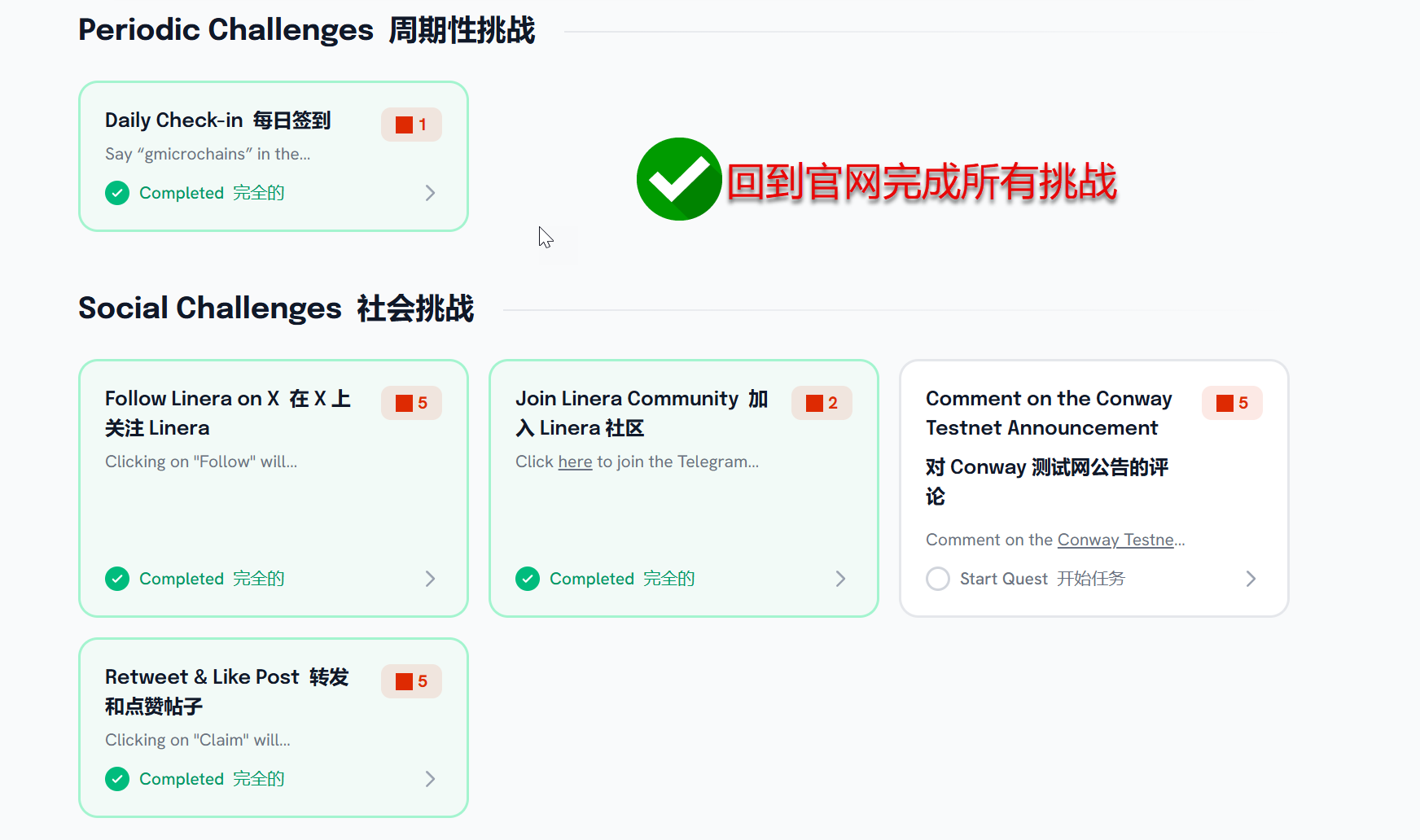
Task: Click green completed check on Retweet & Like Post
Action: tap(117, 779)
